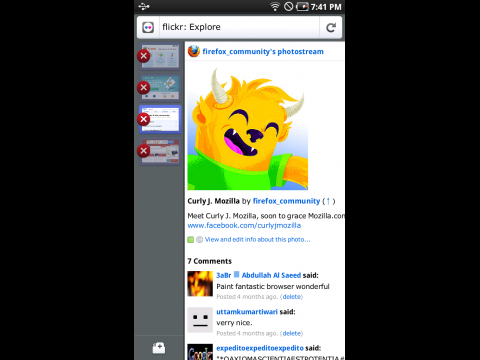Click expeditoexpeditoexpedito's avatar image

[200, 352]
